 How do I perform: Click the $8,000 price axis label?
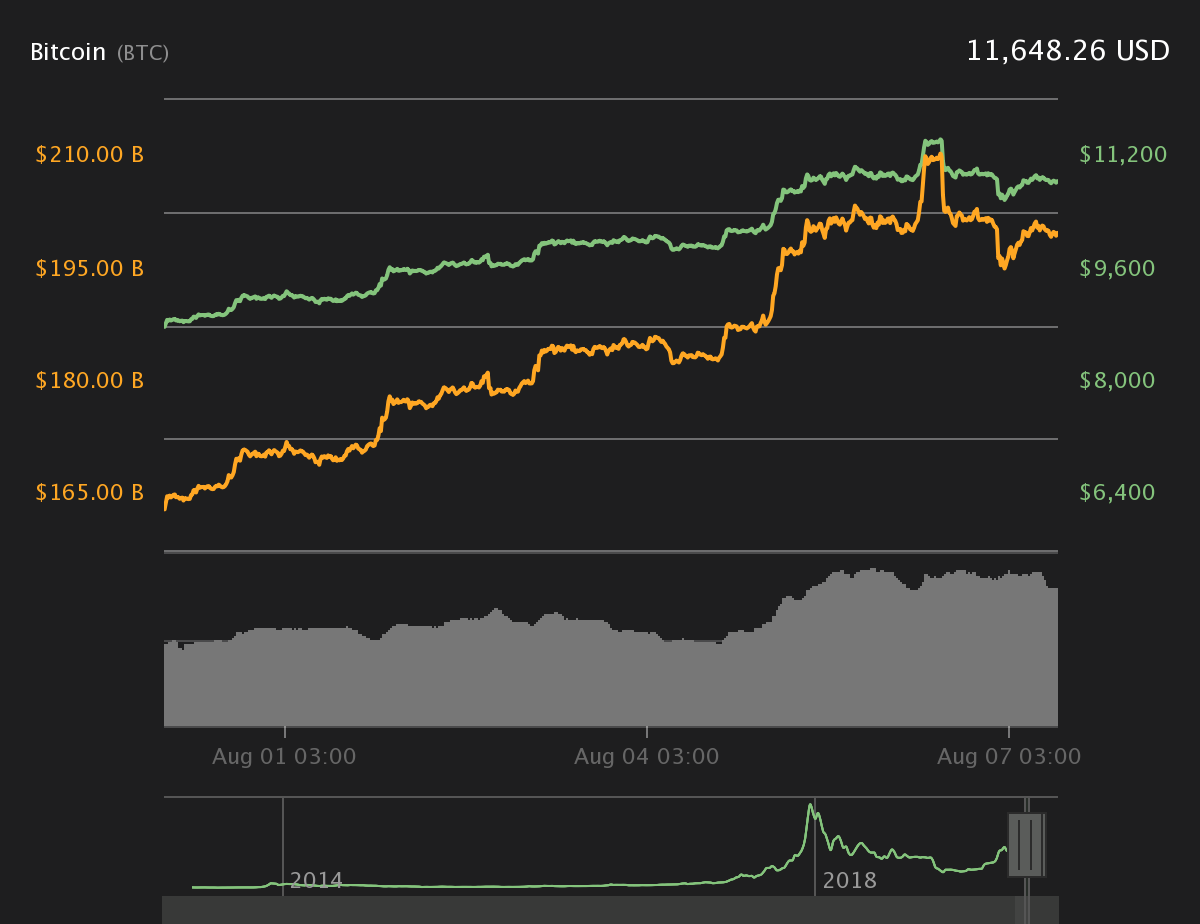pos(1117,381)
